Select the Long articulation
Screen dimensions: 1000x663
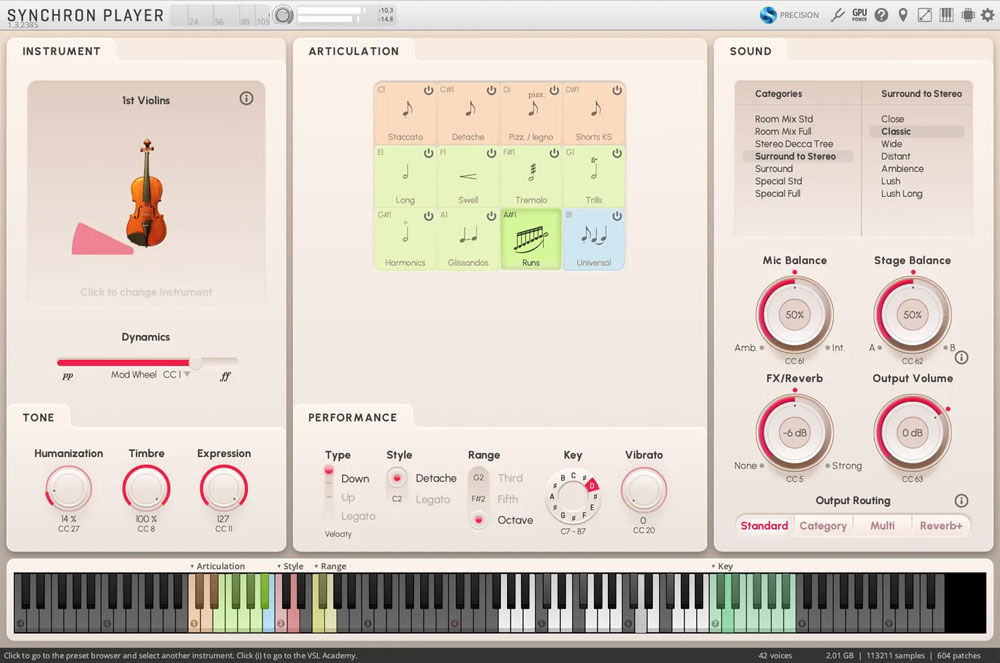(405, 176)
